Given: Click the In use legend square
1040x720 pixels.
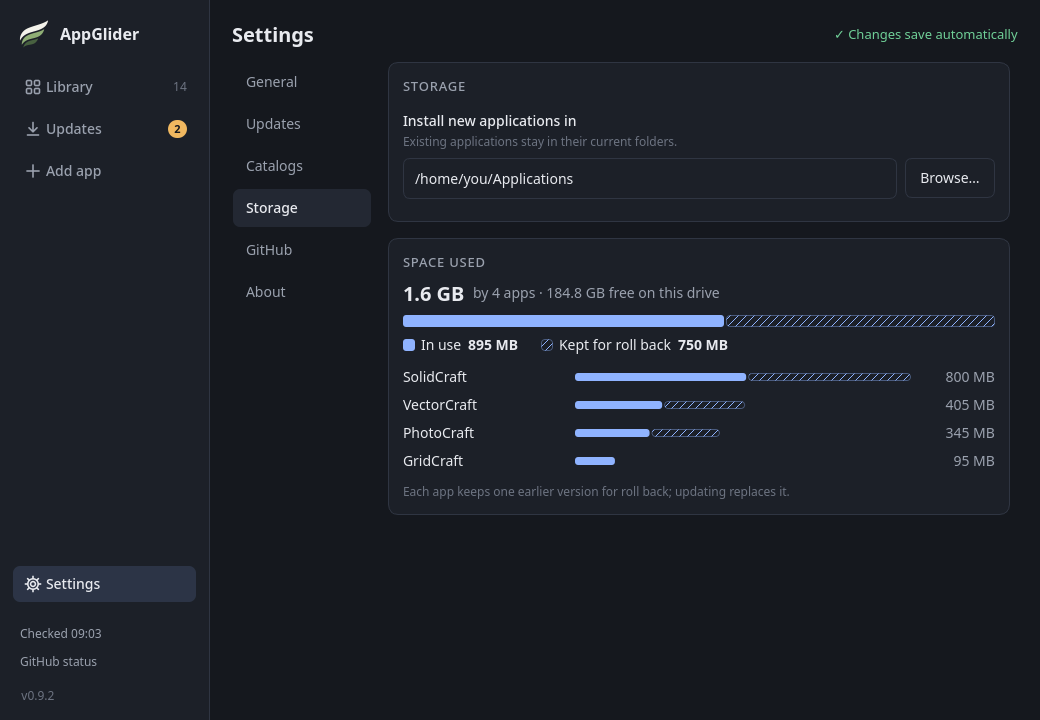Looking at the screenshot, I should pos(409,345).
